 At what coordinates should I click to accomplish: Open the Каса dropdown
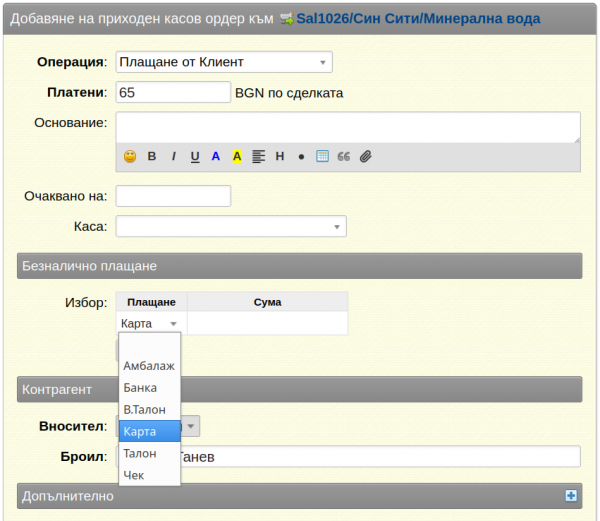point(231,226)
